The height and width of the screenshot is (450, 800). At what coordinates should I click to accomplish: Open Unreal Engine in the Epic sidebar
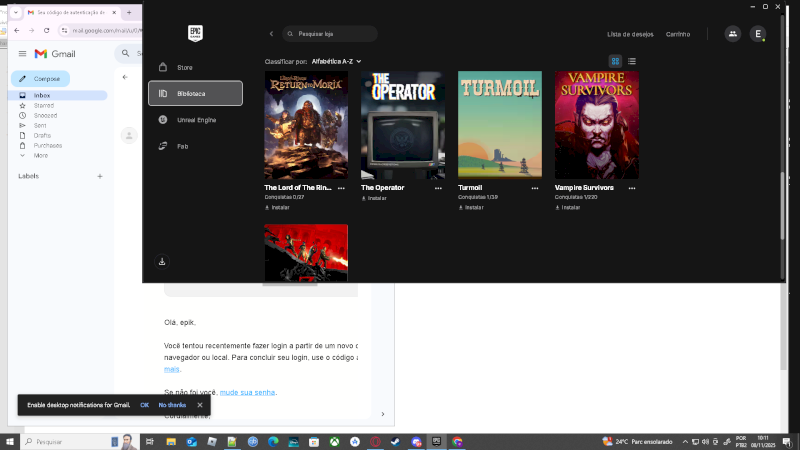195,119
